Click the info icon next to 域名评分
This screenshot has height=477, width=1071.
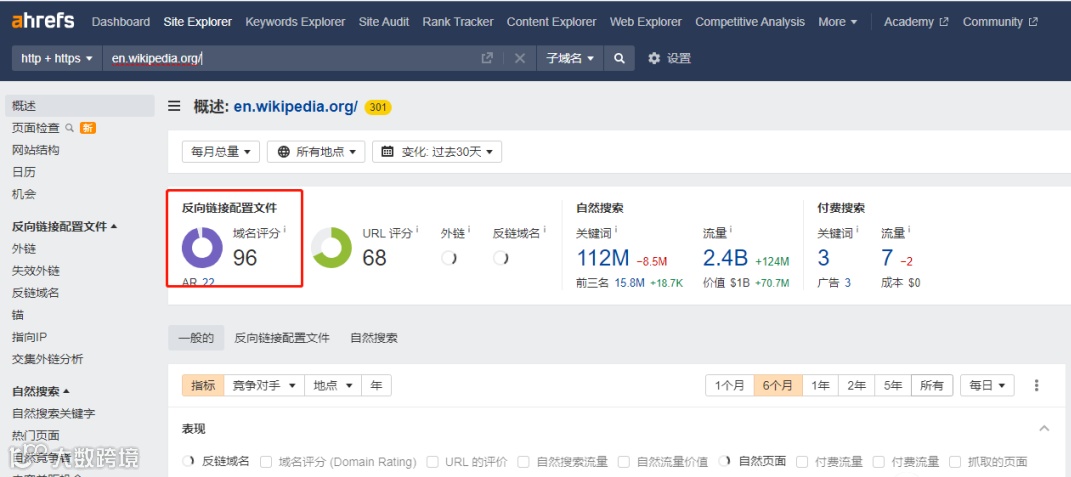coord(285,230)
